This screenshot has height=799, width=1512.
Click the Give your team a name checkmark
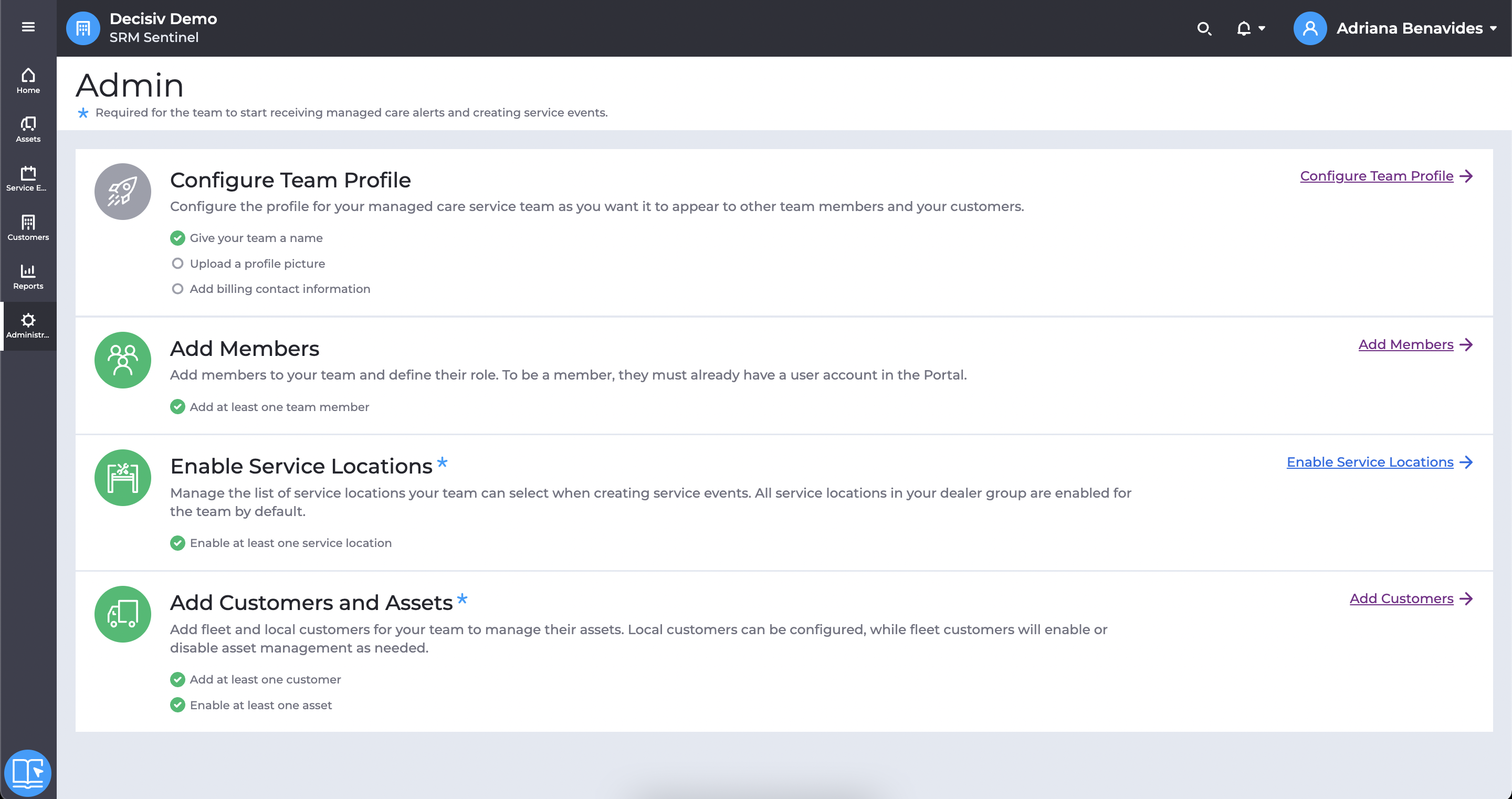[x=177, y=238]
